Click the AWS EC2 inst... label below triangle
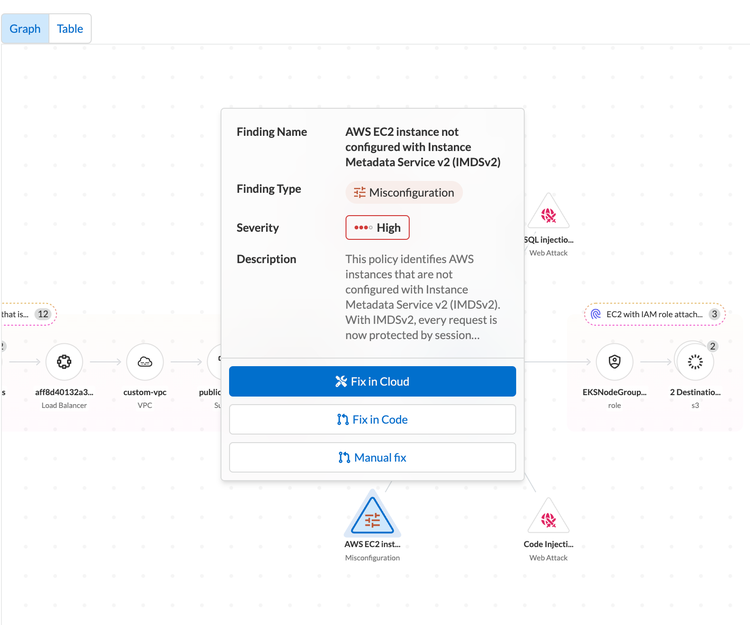The width and height of the screenshot is (750, 625). pos(372,544)
